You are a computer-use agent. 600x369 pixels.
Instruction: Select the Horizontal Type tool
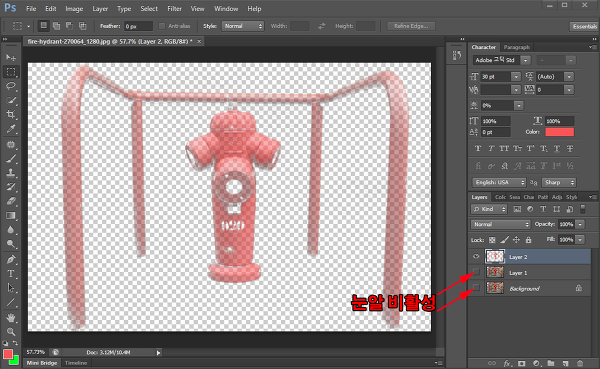click(x=10, y=274)
